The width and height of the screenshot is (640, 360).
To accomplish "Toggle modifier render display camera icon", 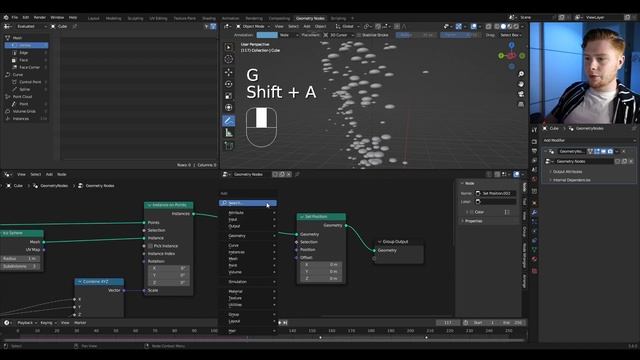I will point(610,151).
